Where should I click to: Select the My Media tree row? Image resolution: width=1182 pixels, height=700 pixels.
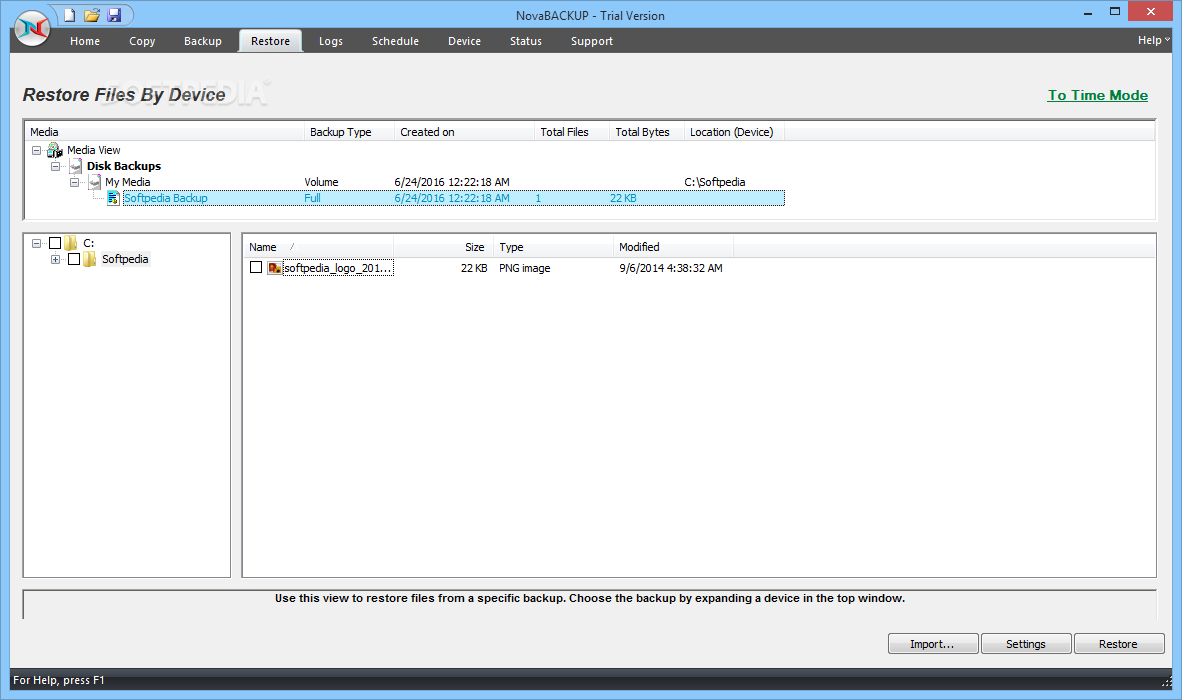127,182
